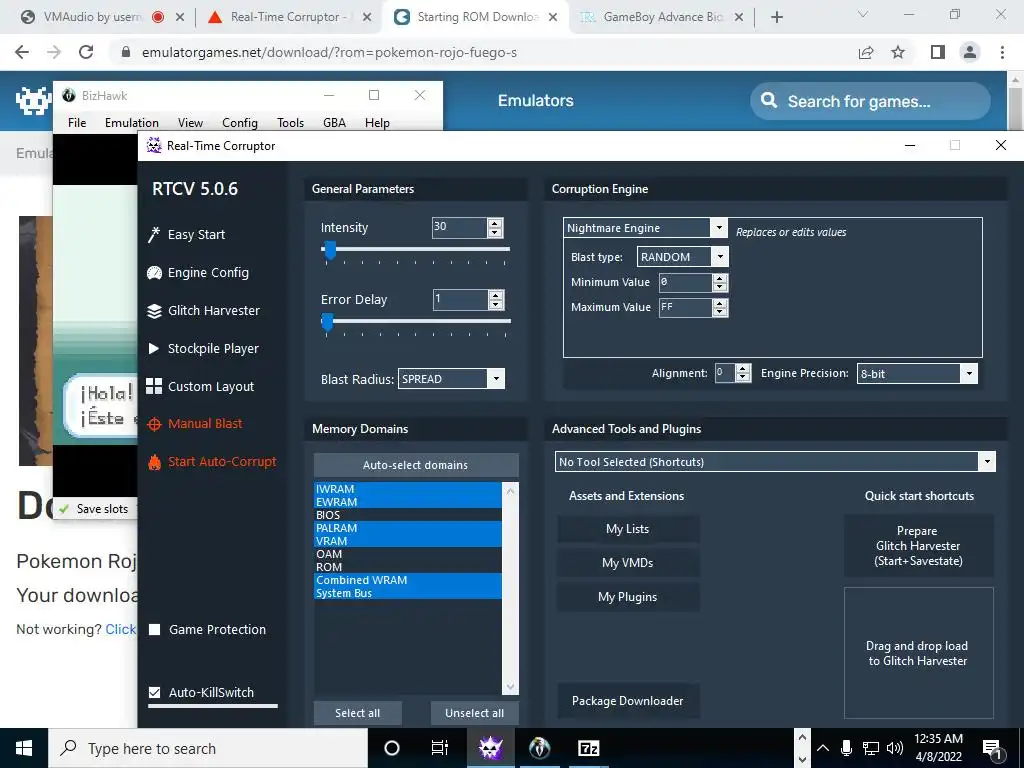The image size is (1024, 768).
Task: Click Auto-select domains button
Action: point(416,465)
